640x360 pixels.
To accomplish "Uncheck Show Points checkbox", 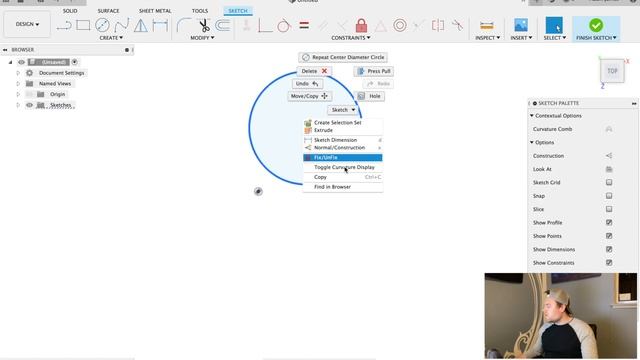I will click(x=609, y=236).
